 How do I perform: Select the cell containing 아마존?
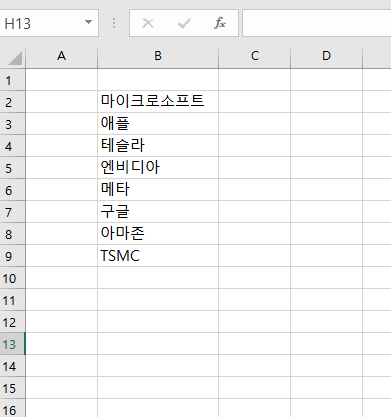tap(158, 233)
